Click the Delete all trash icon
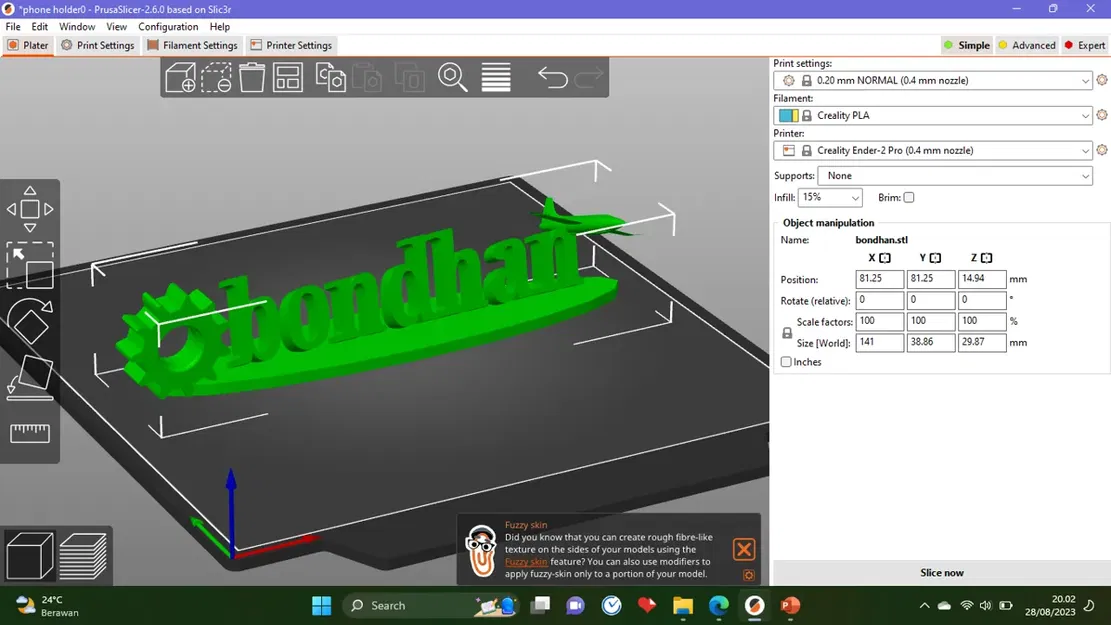Viewport: 1111px width, 625px height. click(x=252, y=77)
